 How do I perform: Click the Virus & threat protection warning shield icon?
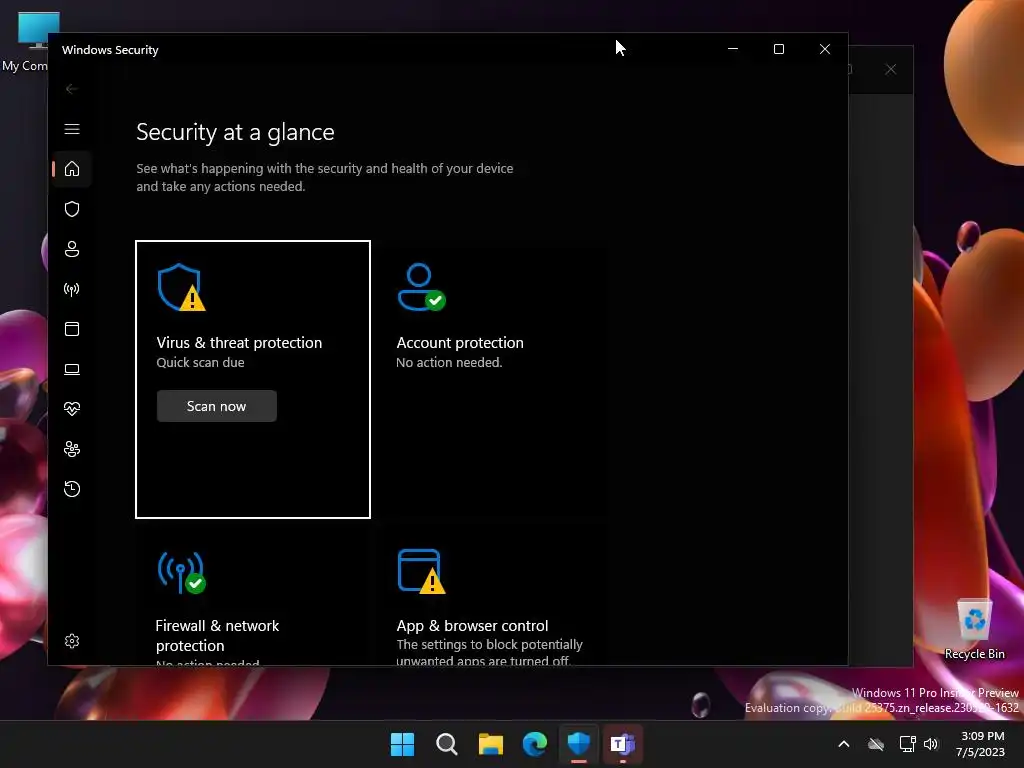(x=181, y=287)
